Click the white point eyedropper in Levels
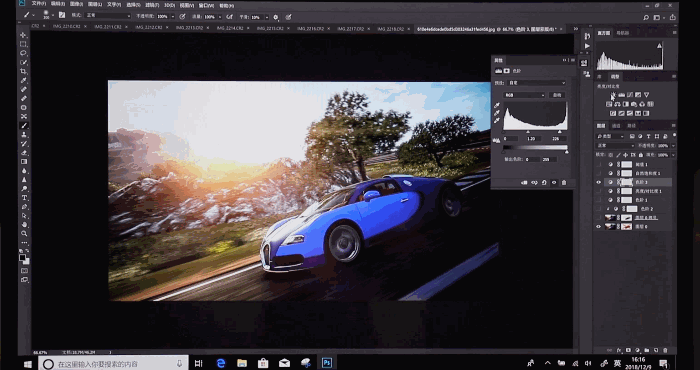Viewport: 700px width, 370px height. 497,121
